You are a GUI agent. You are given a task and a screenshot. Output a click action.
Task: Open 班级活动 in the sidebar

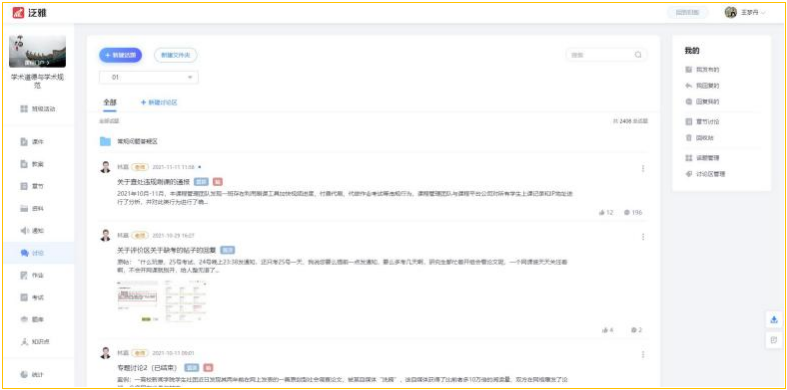(38, 108)
